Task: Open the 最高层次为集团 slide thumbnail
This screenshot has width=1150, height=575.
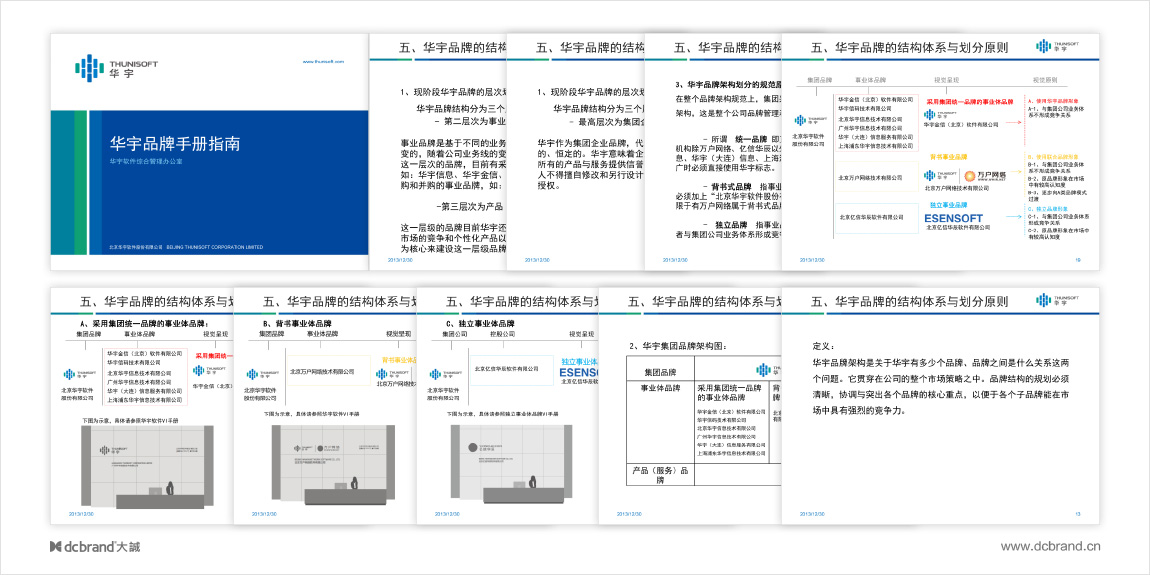Action: 576,152
